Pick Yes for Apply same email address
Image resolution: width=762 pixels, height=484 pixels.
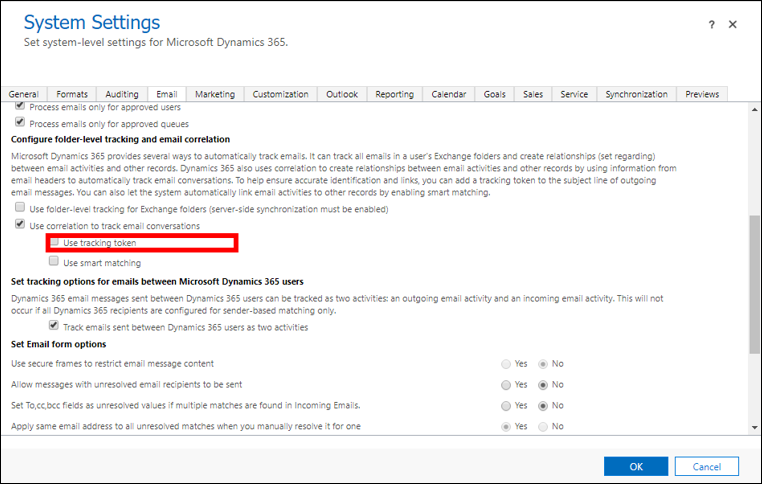click(506, 427)
